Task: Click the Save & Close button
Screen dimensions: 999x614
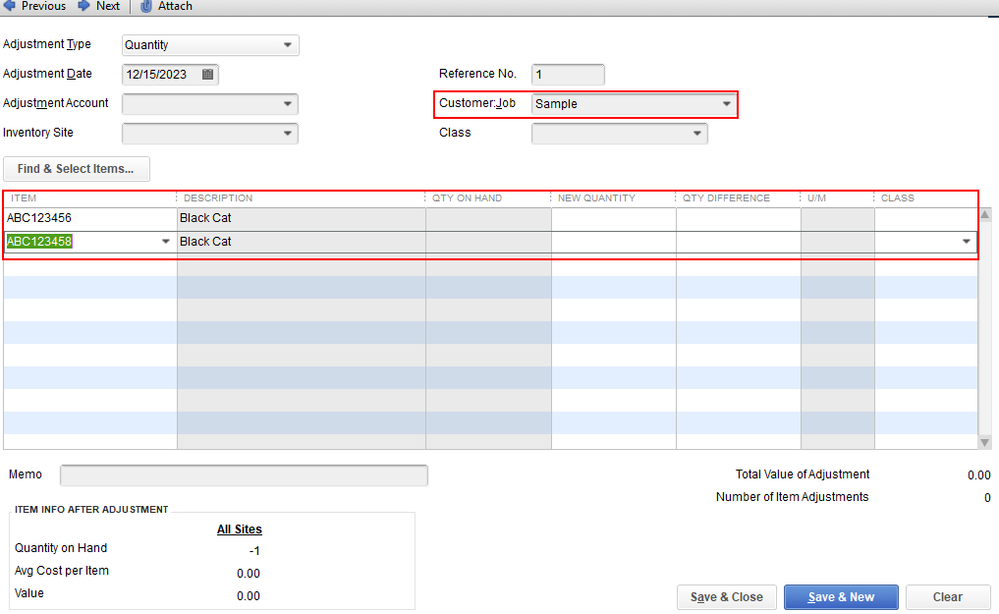Action: 726,597
